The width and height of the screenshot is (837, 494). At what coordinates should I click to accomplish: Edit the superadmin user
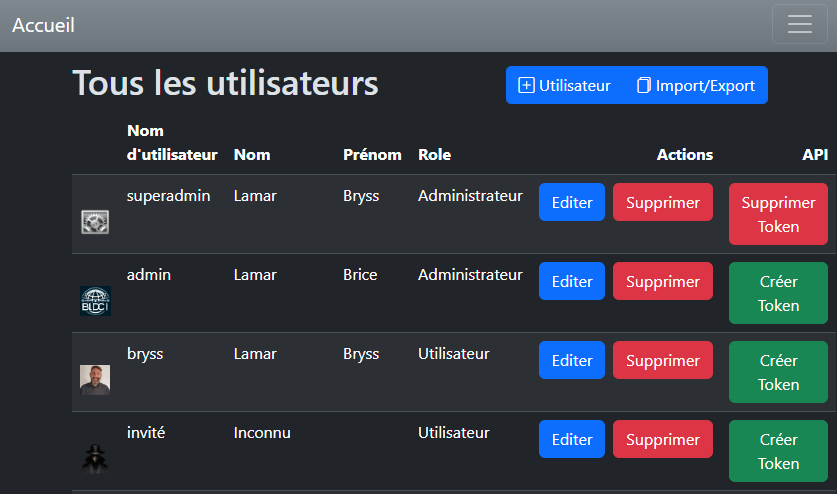coord(572,203)
